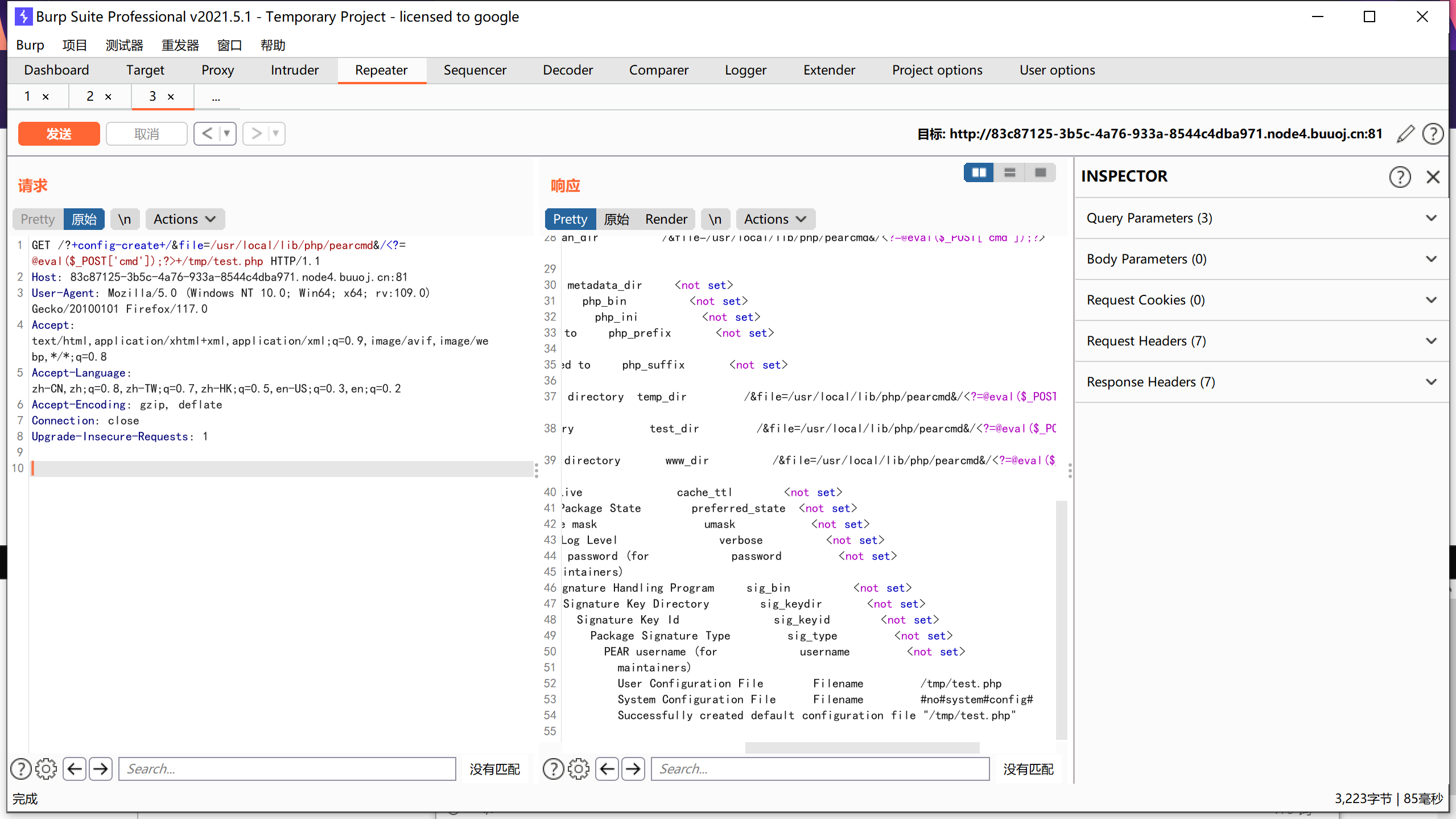This screenshot has height=819, width=1456.
Task: Click the history forward arrow button
Action: tap(256, 134)
